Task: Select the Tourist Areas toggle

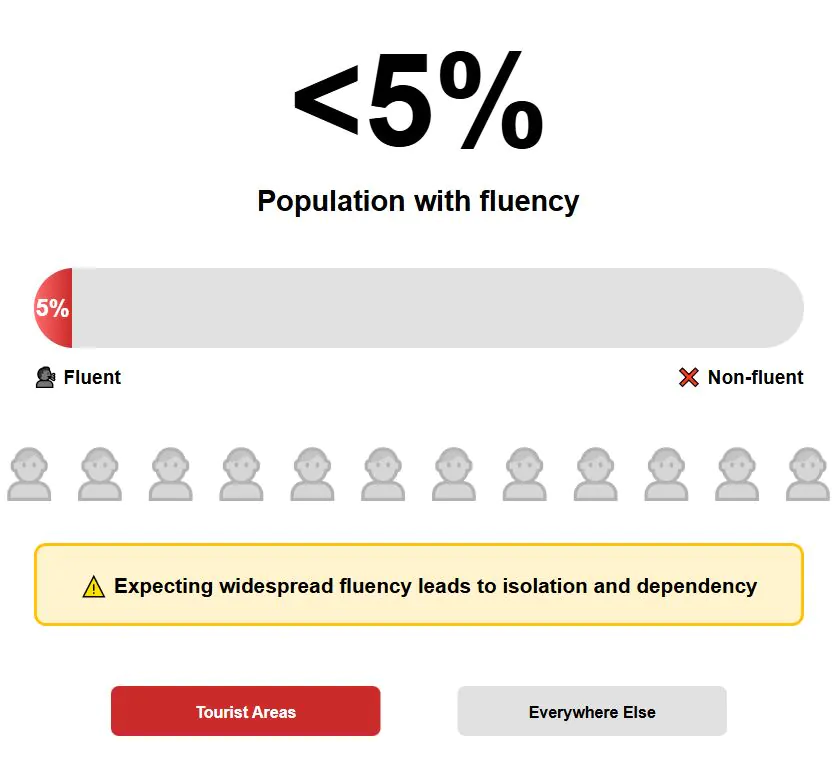Action: pos(245,711)
